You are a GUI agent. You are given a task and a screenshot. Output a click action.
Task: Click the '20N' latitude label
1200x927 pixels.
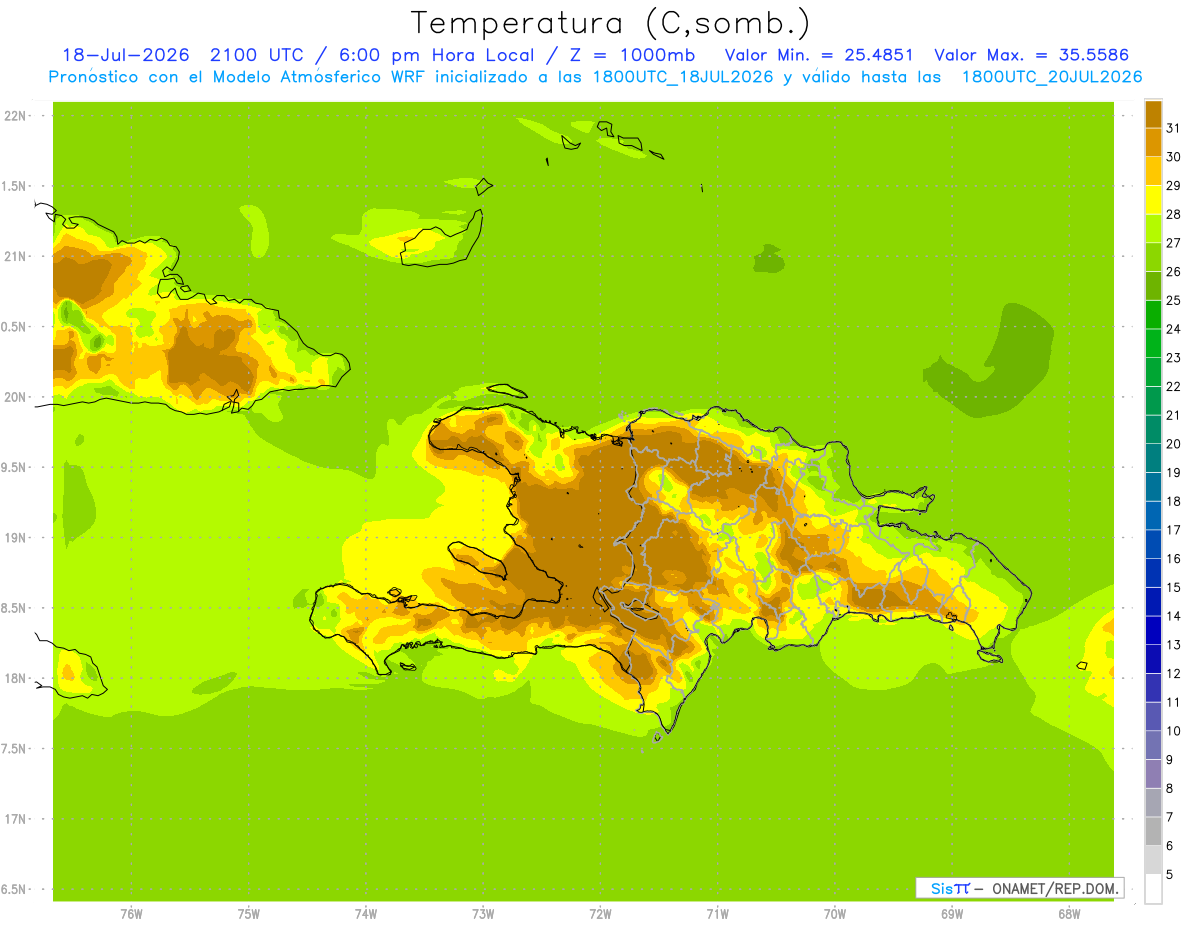(15, 397)
